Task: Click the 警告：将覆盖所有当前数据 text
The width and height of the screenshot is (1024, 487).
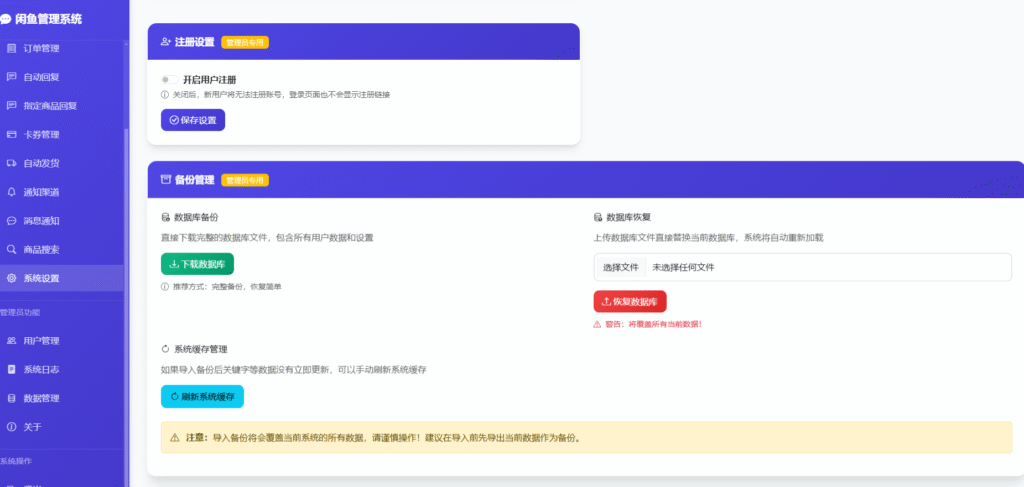Action: coord(656,324)
